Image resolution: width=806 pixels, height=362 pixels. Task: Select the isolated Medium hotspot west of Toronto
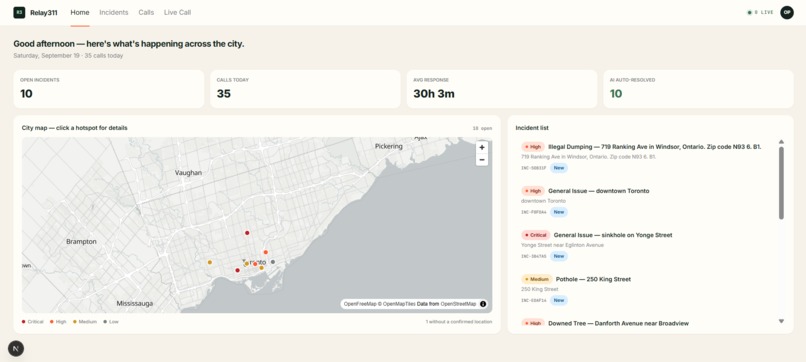coord(210,262)
